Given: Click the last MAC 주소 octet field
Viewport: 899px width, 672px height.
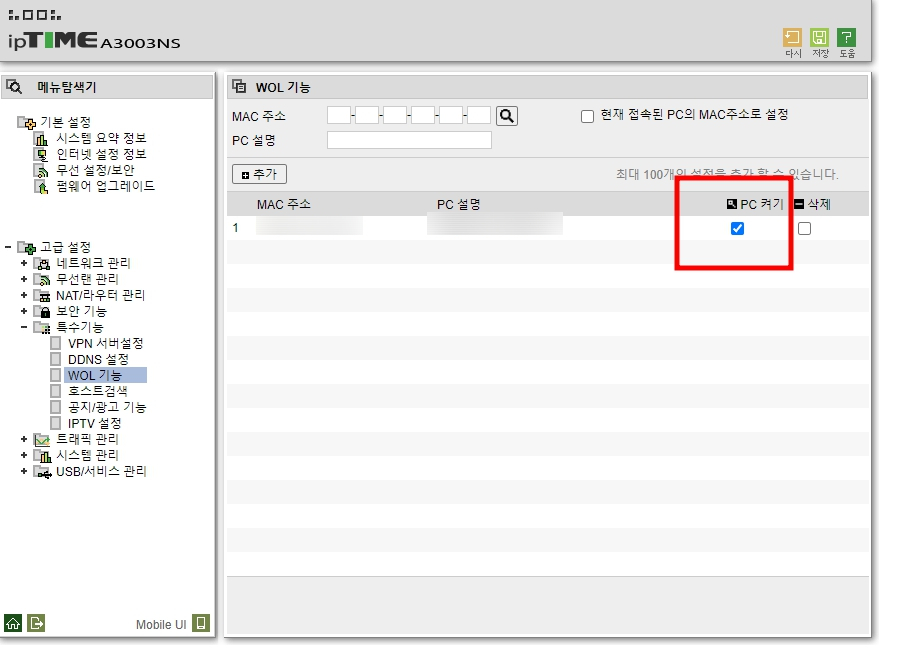Looking at the screenshot, I should tap(479, 115).
